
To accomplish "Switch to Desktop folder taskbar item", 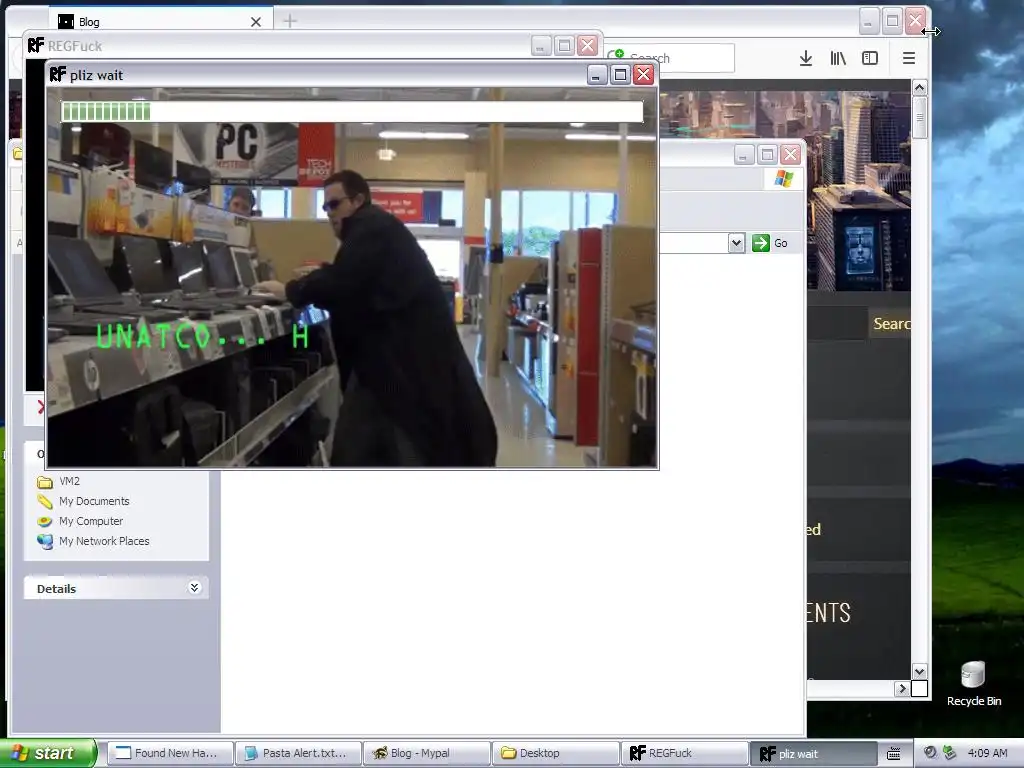I will coord(555,753).
